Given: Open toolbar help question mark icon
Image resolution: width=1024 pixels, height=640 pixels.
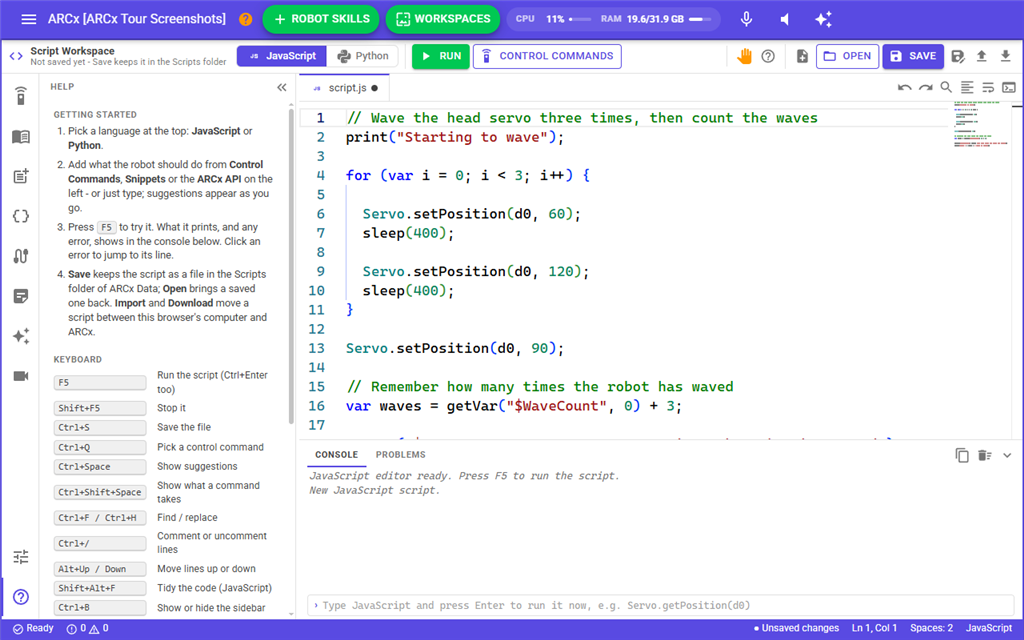Looking at the screenshot, I should [768, 56].
